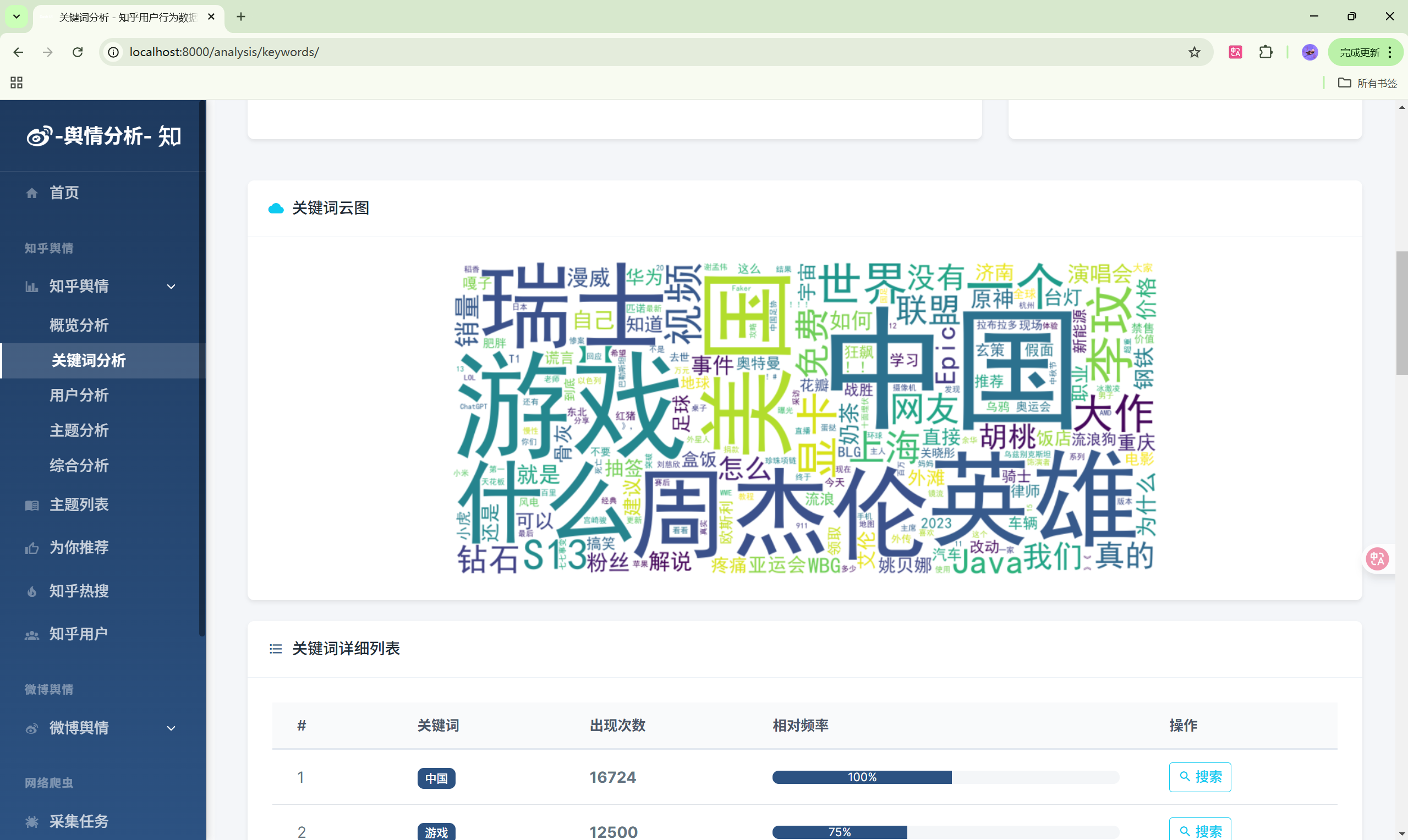Click 搜索 button for keyword 中国
Screen dimensions: 1408x840
coord(1199,777)
